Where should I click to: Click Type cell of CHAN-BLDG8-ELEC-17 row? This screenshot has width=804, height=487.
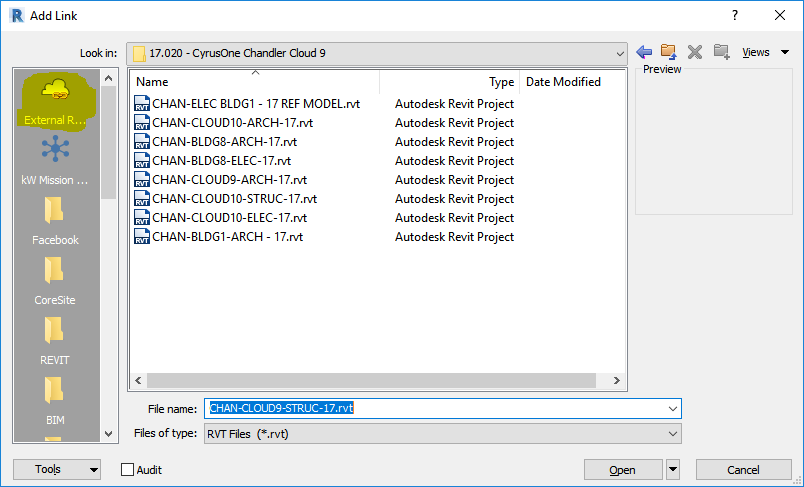pyautogui.click(x=454, y=160)
